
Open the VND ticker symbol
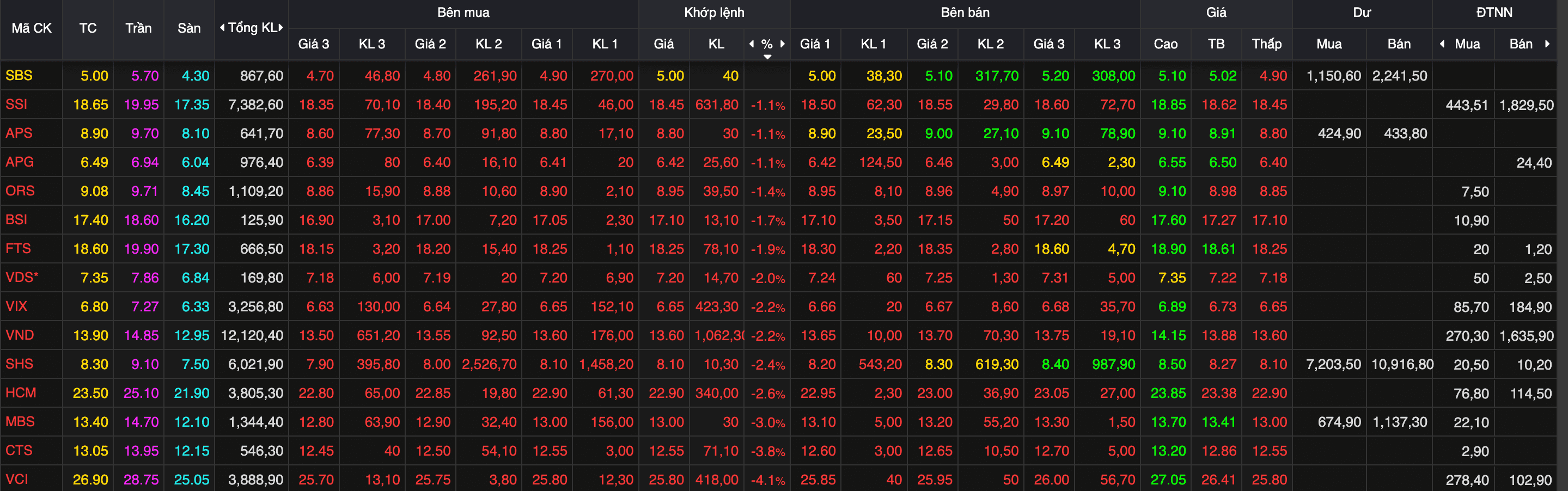pos(20,335)
